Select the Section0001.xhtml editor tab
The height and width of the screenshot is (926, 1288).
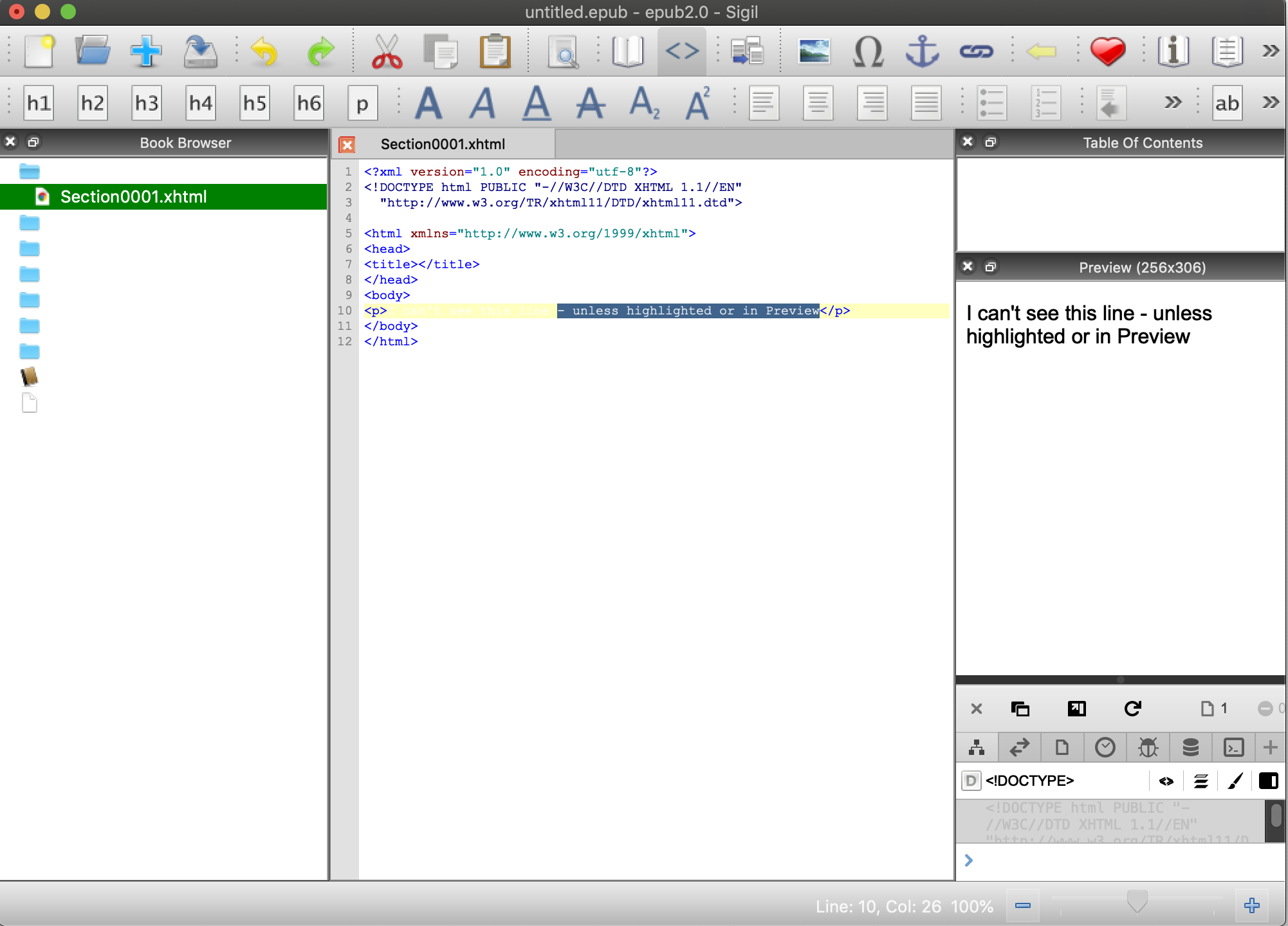pos(443,144)
